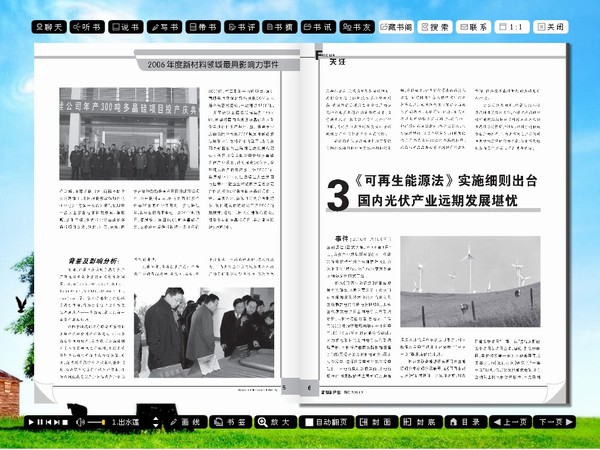Set page view to 1:1 scale

click(x=512, y=27)
